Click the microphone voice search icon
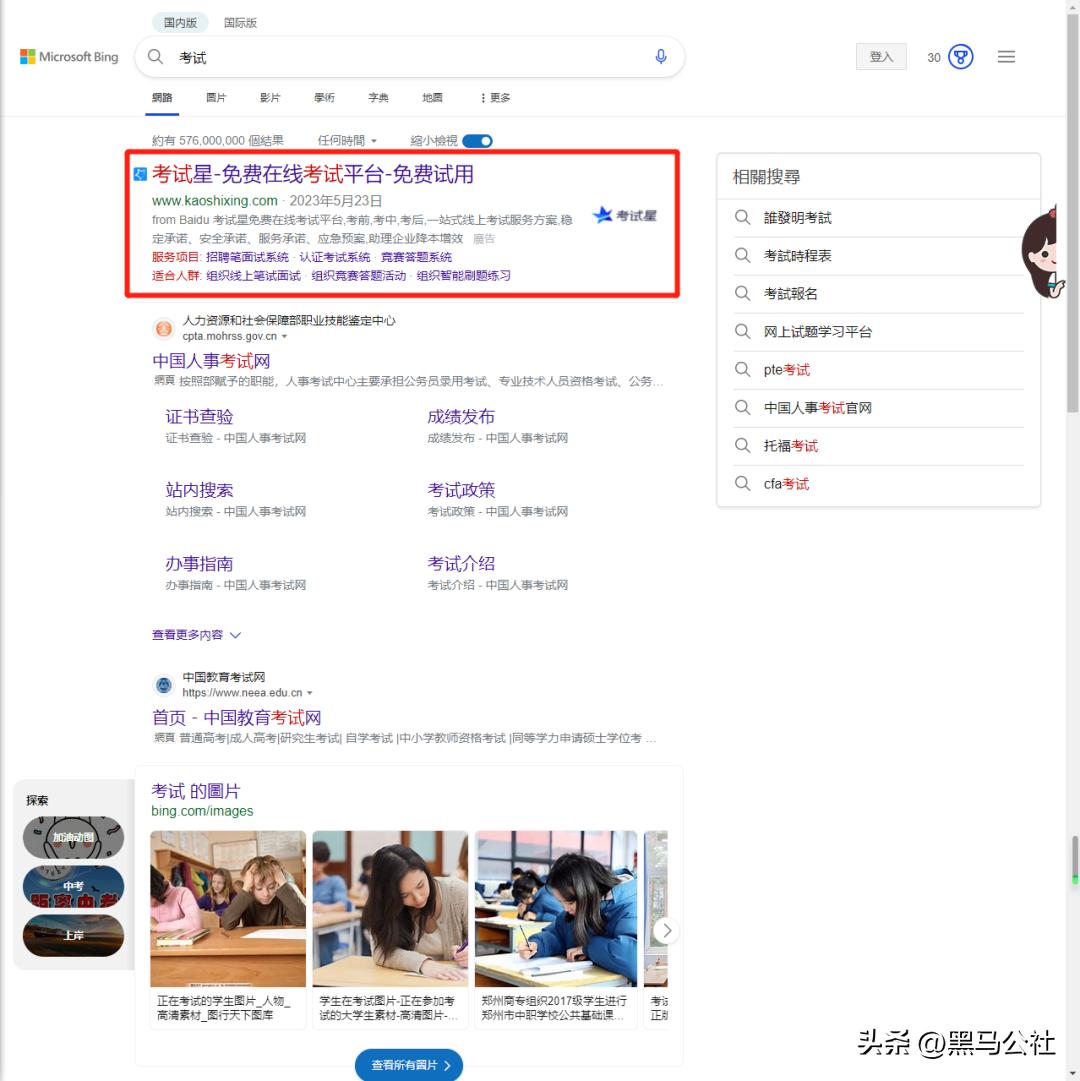This screenshot has height=1081, width=1080. click(x=660, y=57)
